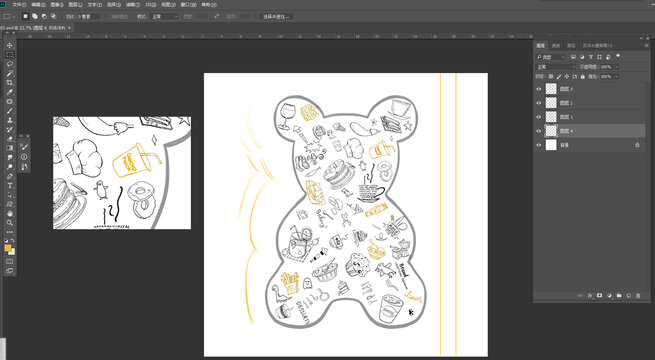The image size is (655, 360).
Task: Select the Pen tool
Action: click(x=10, y=176)
